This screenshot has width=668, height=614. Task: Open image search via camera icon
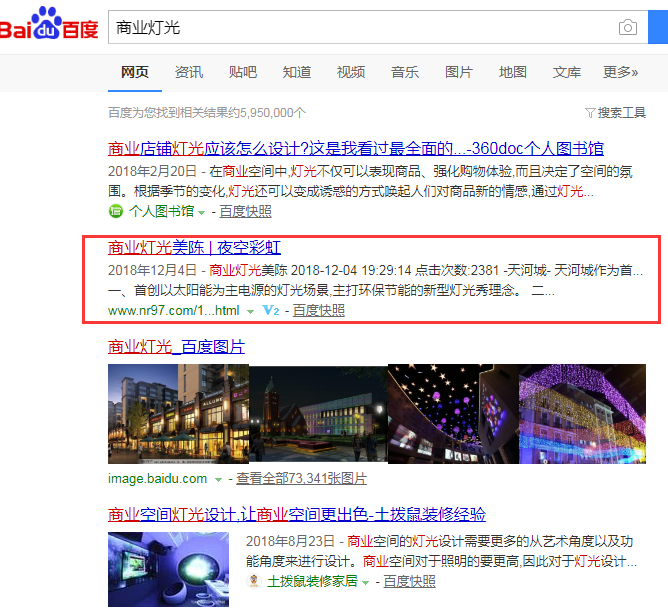click(x=628, y=28)
